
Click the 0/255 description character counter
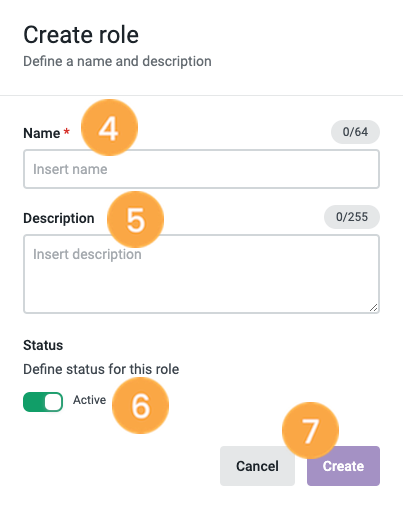click(352, 217)
